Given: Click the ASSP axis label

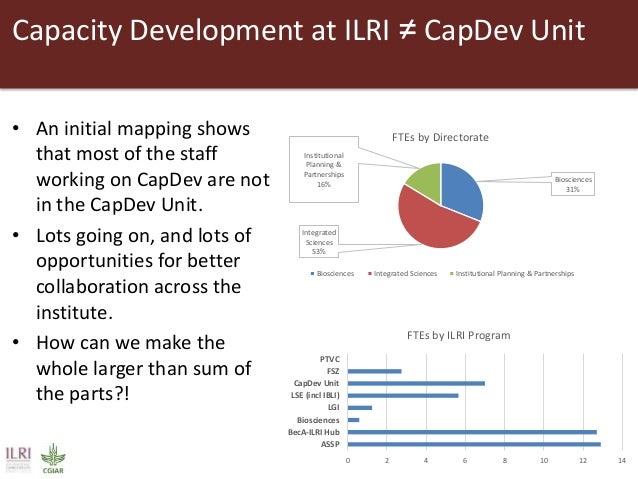Looking at the screenshot, I should (x=330, y=444).
